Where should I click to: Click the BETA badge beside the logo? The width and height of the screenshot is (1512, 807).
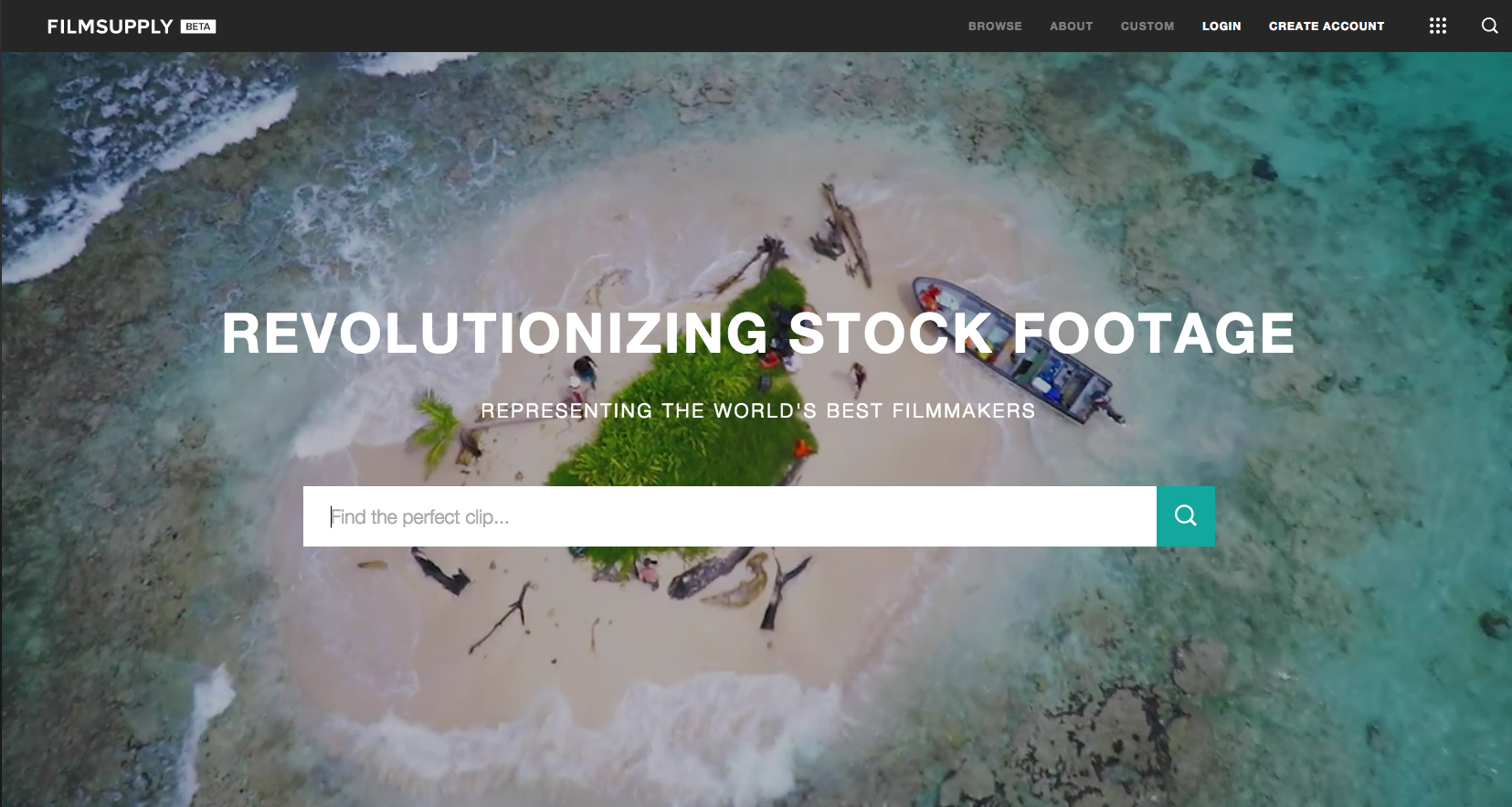(x=198, y=27)
